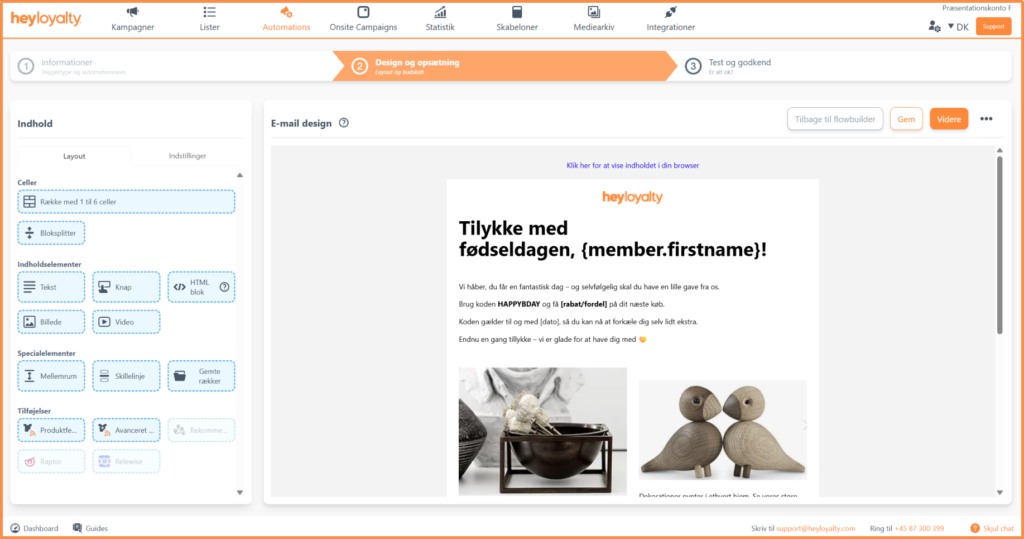Click the user settings icon in header
The image size is (1024, 539).
pyautogui.click(x=935, y=27)
